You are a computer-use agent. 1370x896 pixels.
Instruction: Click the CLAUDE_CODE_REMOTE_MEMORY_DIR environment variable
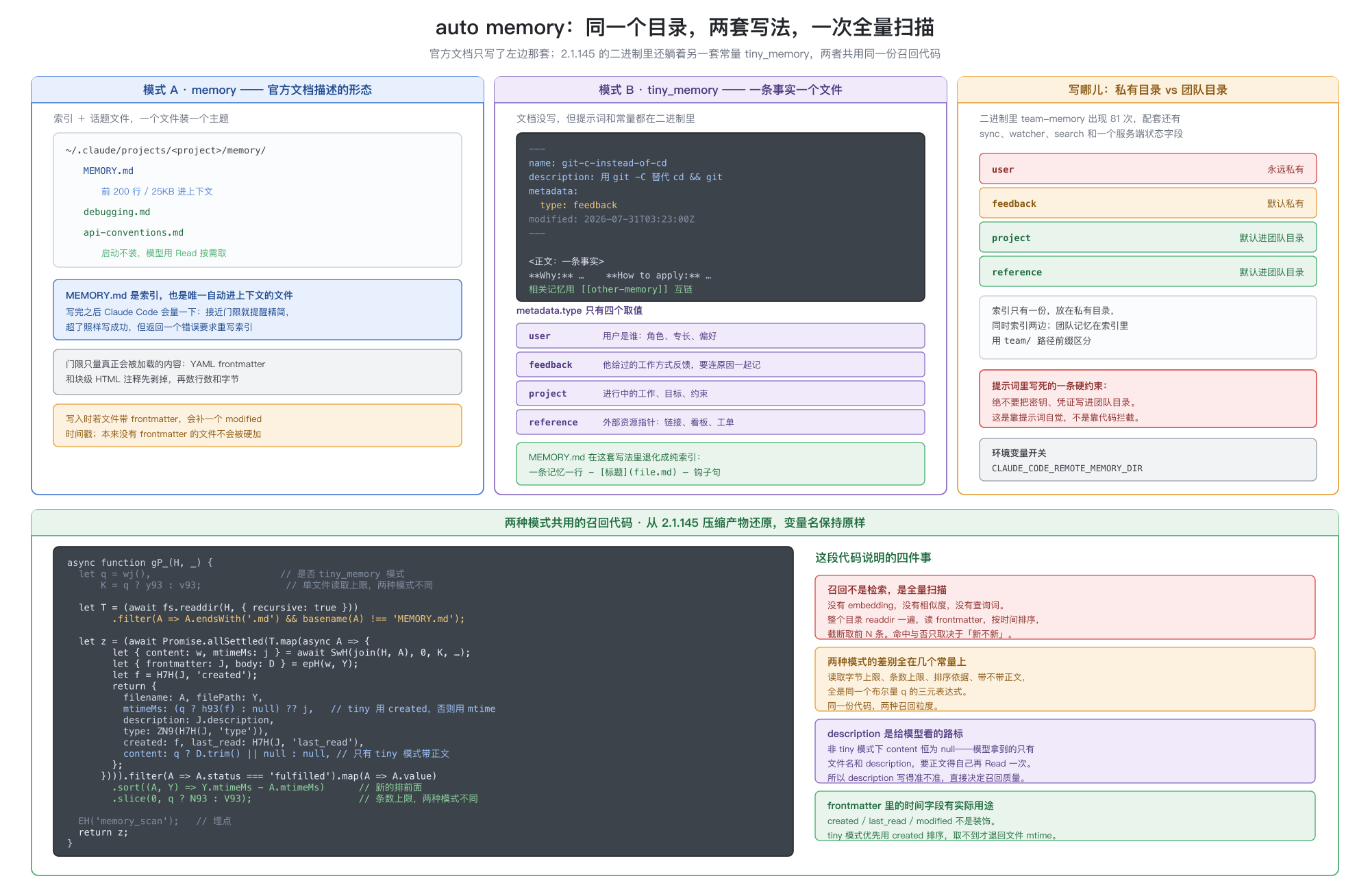tap(1067, 468)
